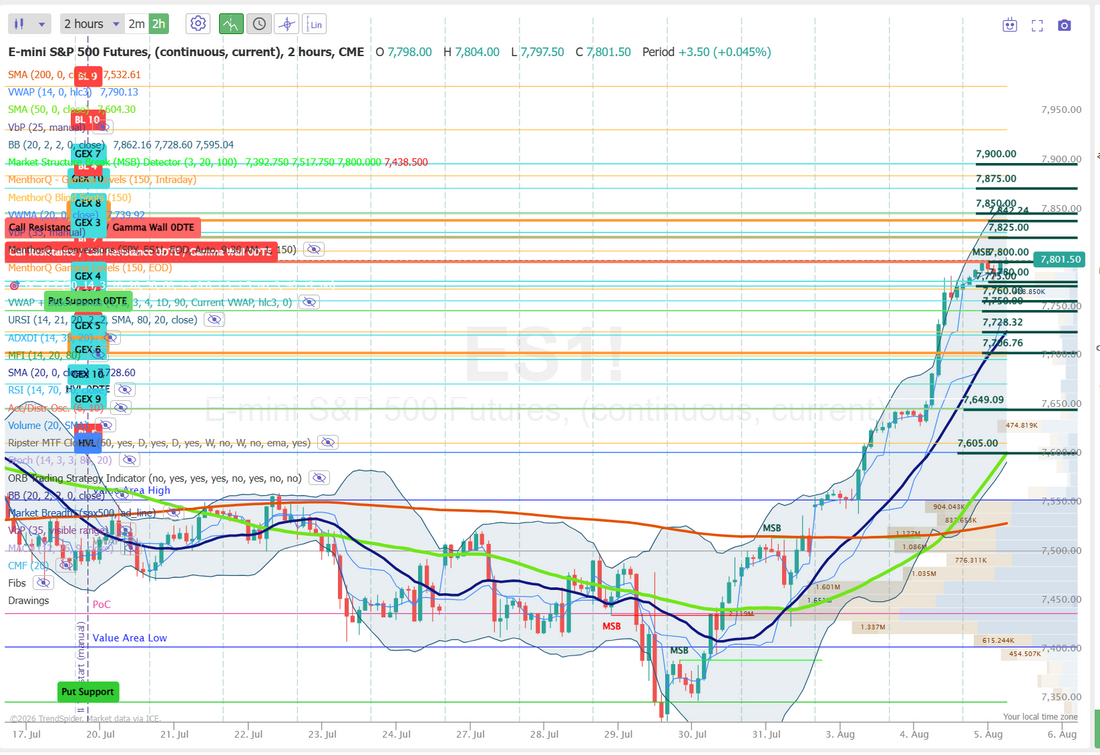This screenshot has height=755, width=1100.
Task: Select the 2h timeframe button
Action: (159, 24)
